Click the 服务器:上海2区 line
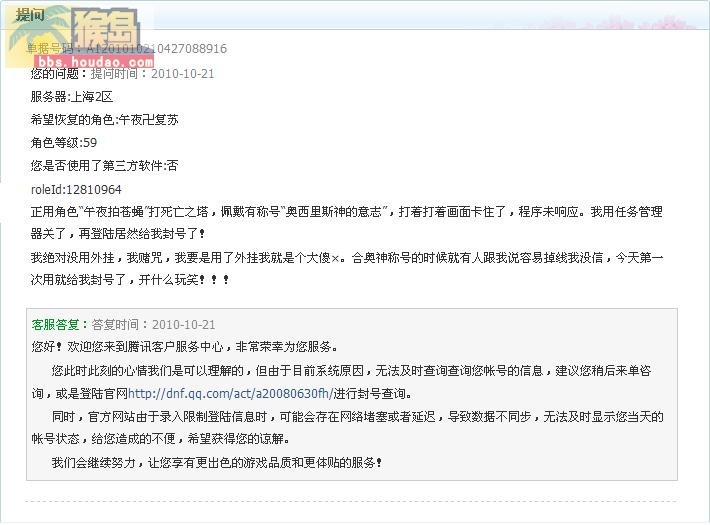This screenshot has width=710, height=525. [x=72, y=96]
